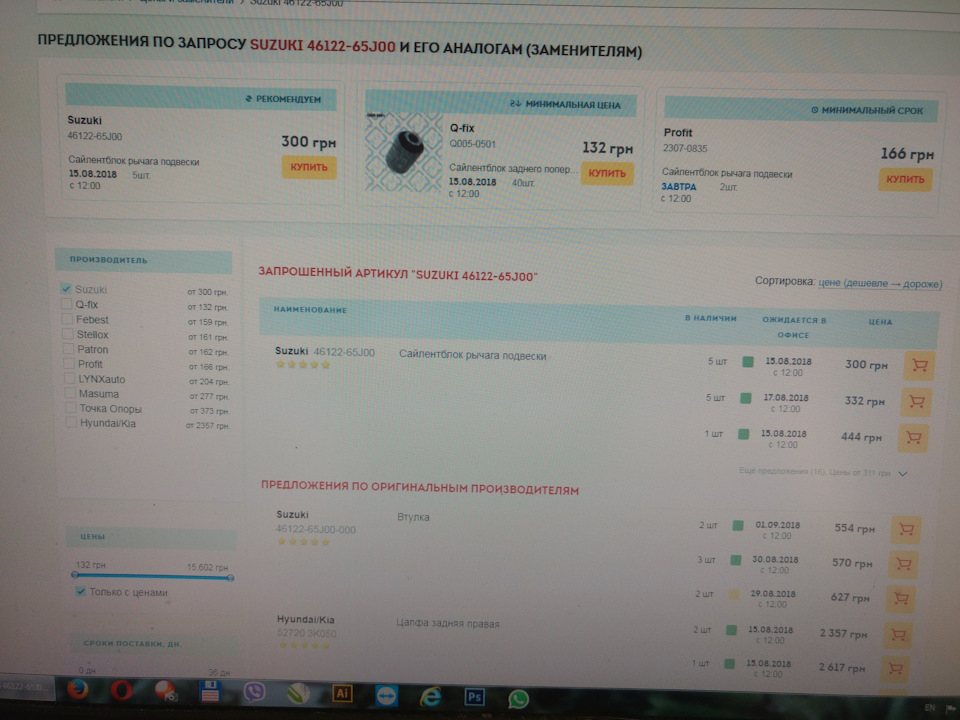960x720 pixels.
Task: Add Hyundai/Kia 2 617 грн offer to cart
Action: click(x=895, y=669)
